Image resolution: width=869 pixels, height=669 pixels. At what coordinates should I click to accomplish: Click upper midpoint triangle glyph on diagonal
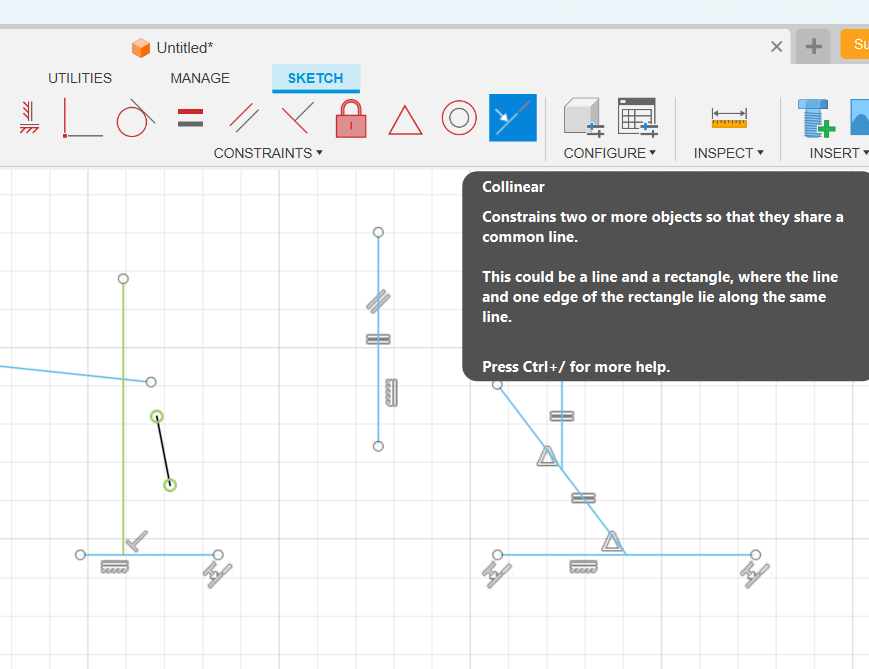(547, 456)
